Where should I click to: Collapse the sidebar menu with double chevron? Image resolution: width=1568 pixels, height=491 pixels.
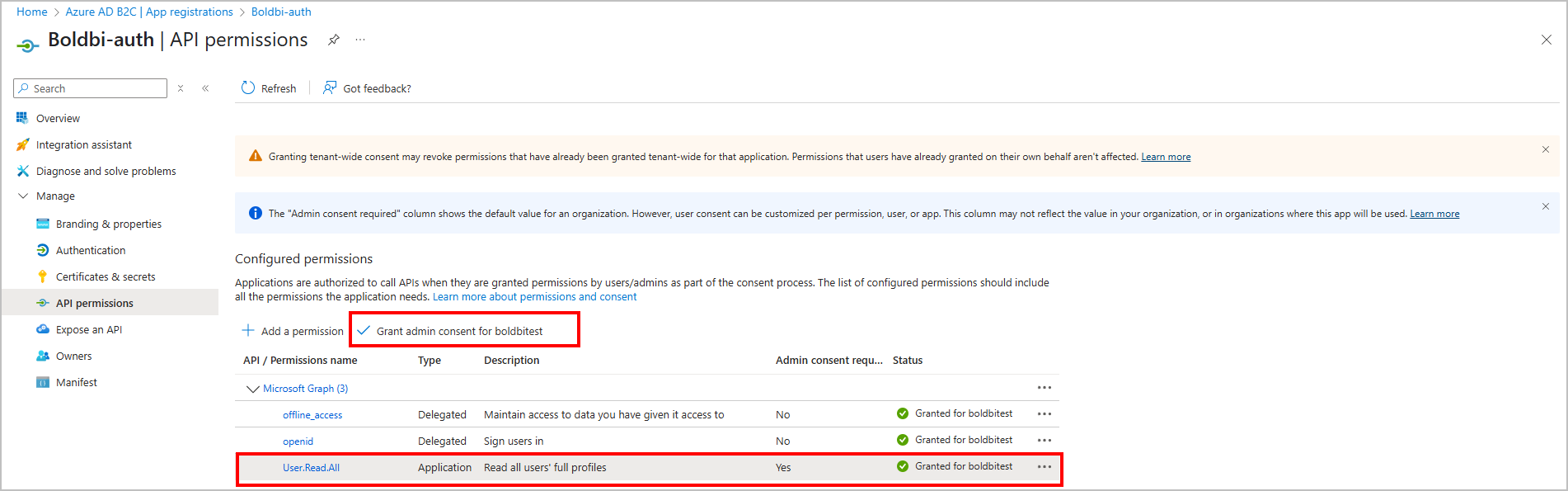click(205, 88)
